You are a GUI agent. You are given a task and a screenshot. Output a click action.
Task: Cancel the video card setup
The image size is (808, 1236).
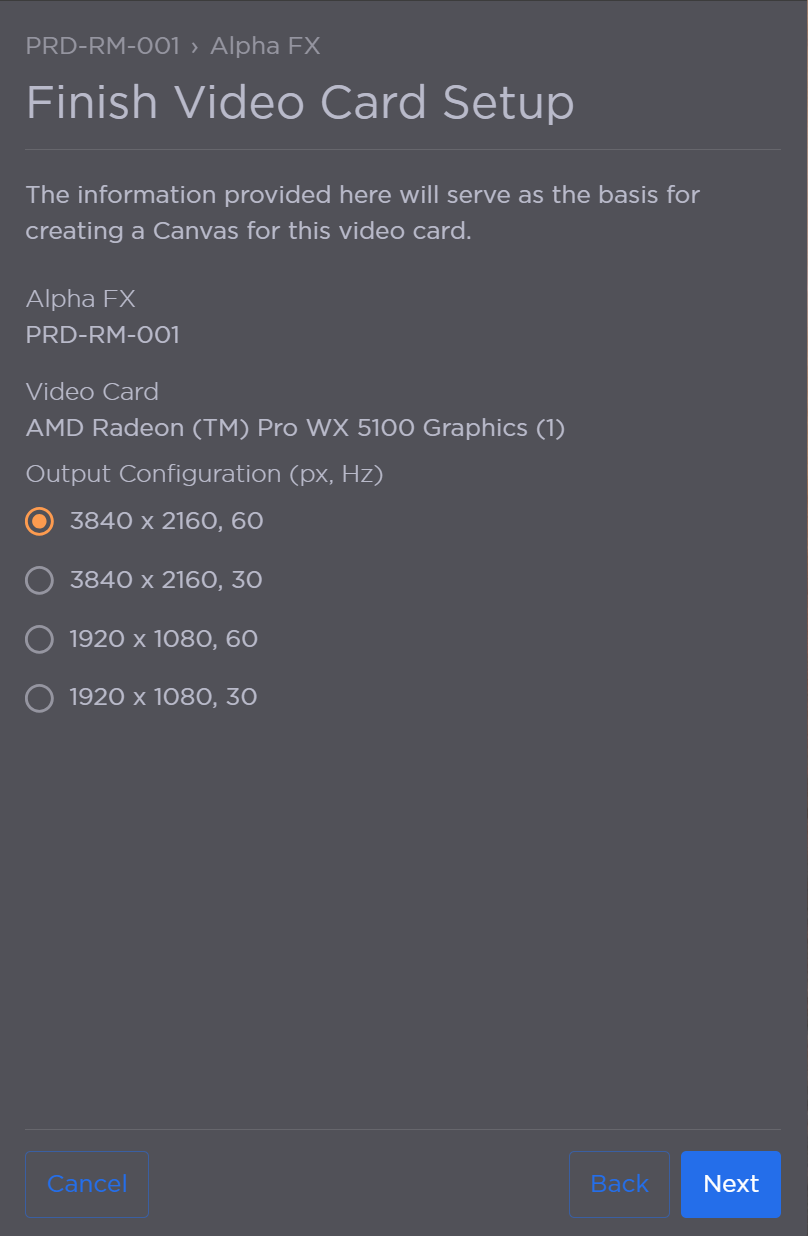[87, 1184]
